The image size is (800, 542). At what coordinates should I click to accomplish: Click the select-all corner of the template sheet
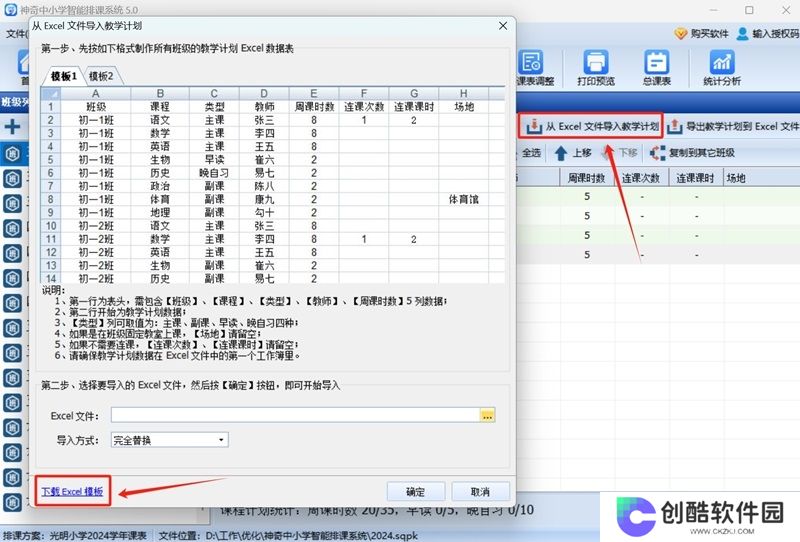click(x=51, y=93)
